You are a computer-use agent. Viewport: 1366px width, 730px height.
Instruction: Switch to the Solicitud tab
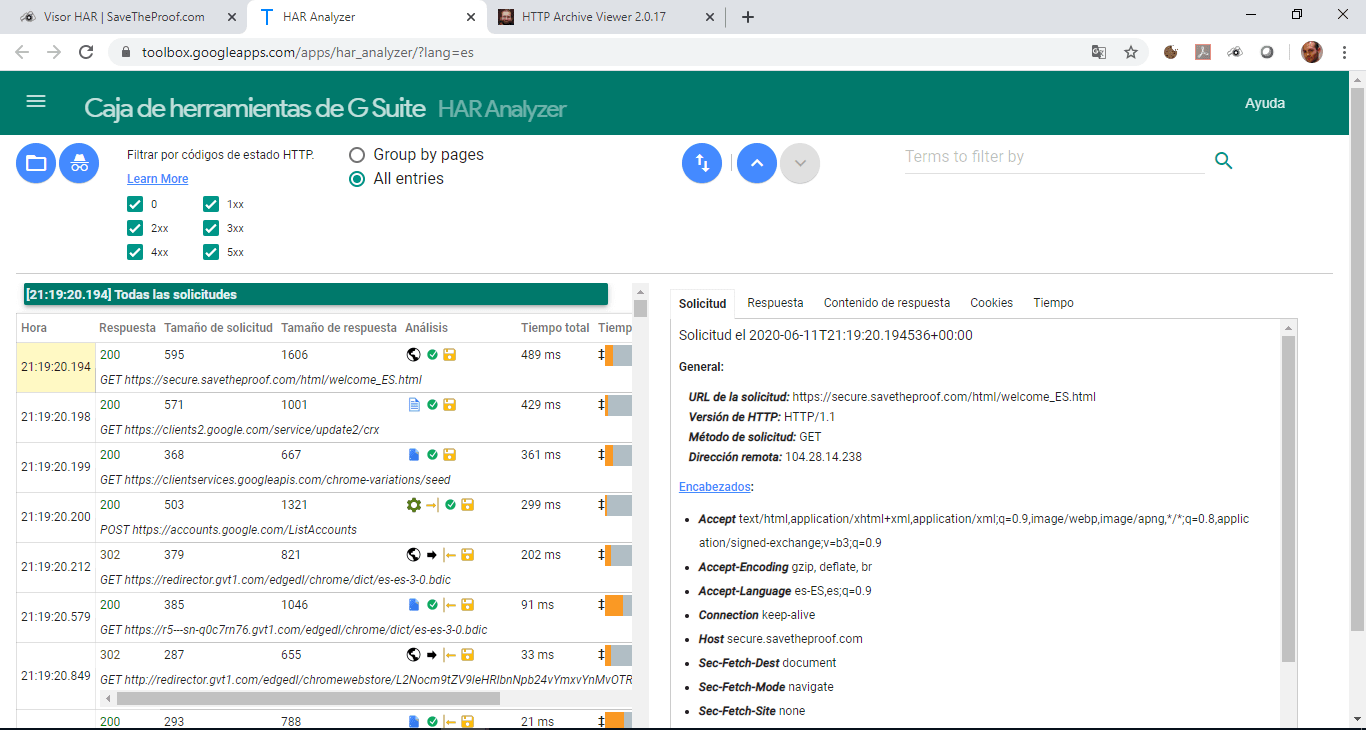point(702,303)
